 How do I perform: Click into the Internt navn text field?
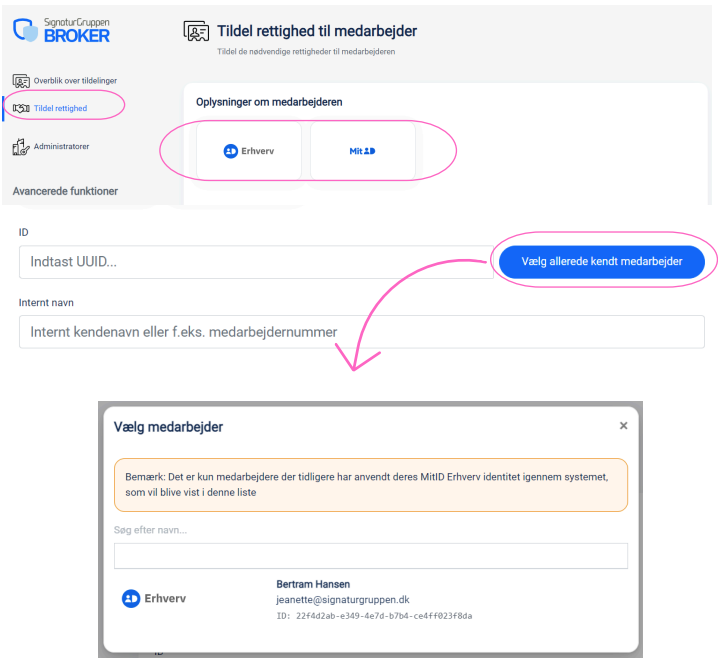click(361, 332)
